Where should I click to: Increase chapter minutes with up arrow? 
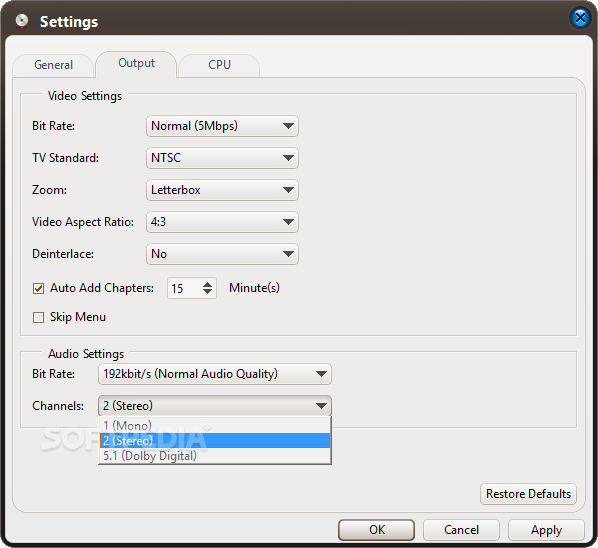coord(207,284)
